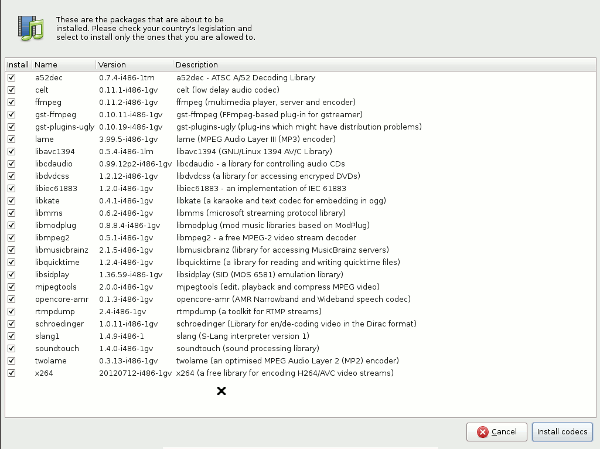Uncheck the libquicktime package checkbox
600x449 pixels.
11,262
